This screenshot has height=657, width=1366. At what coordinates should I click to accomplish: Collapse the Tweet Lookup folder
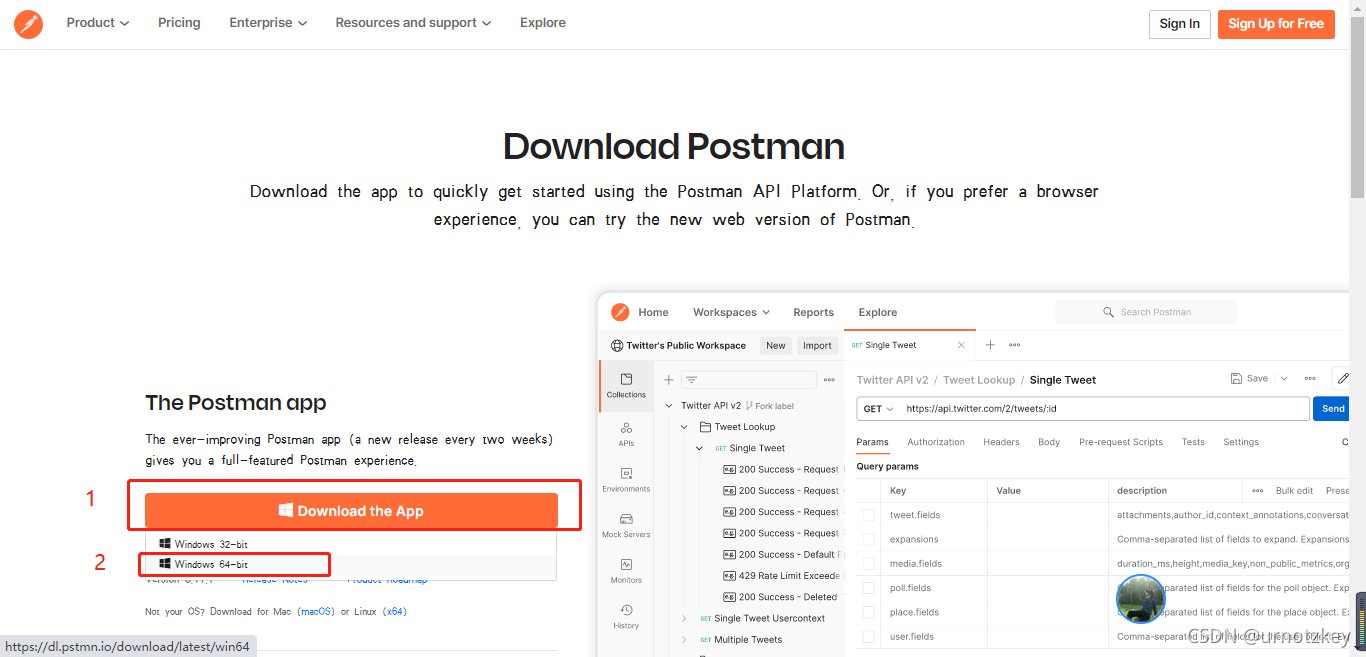tap(684, 427)
